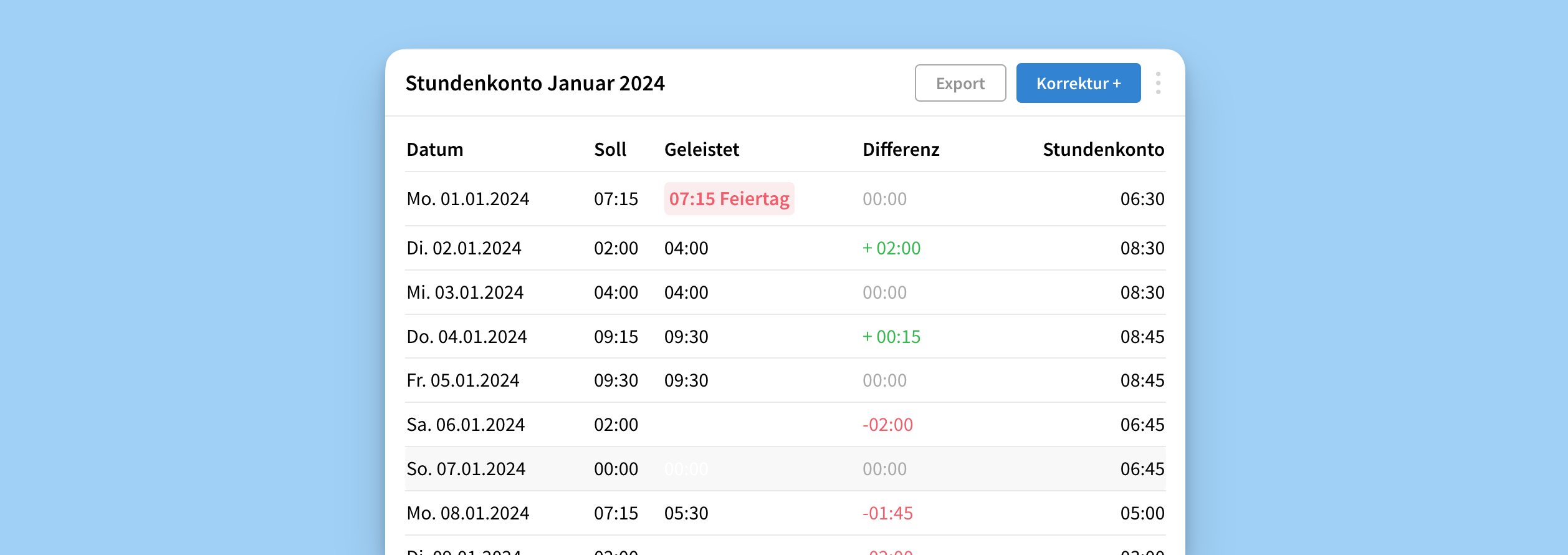Select the Mo. 01.01.2024 row date
This screenshot has height=555, width=1568.
[x=467, y=199]
